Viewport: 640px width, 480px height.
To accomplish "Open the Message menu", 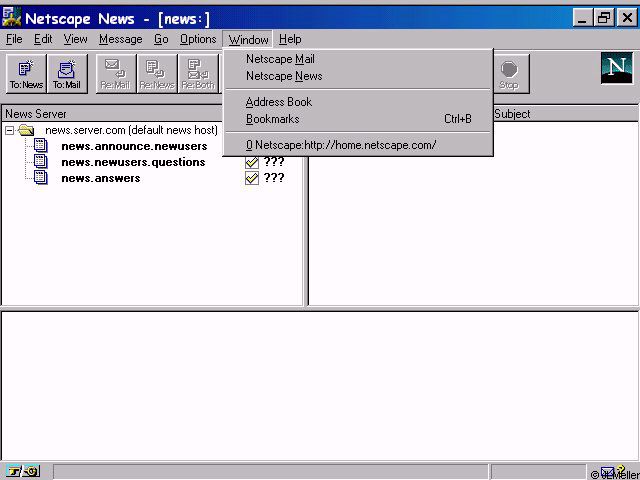I will click(120, 39).
